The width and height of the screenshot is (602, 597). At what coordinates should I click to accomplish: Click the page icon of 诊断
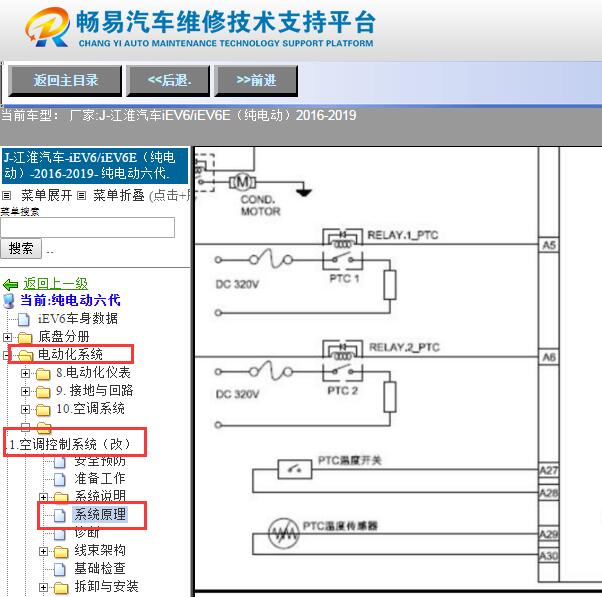[60, 534]
